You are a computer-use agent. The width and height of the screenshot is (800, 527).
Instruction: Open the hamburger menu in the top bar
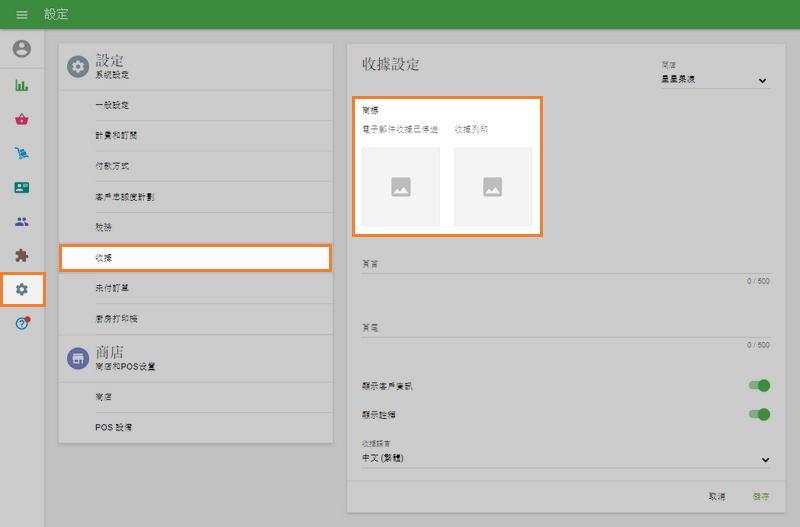point(21,15)
